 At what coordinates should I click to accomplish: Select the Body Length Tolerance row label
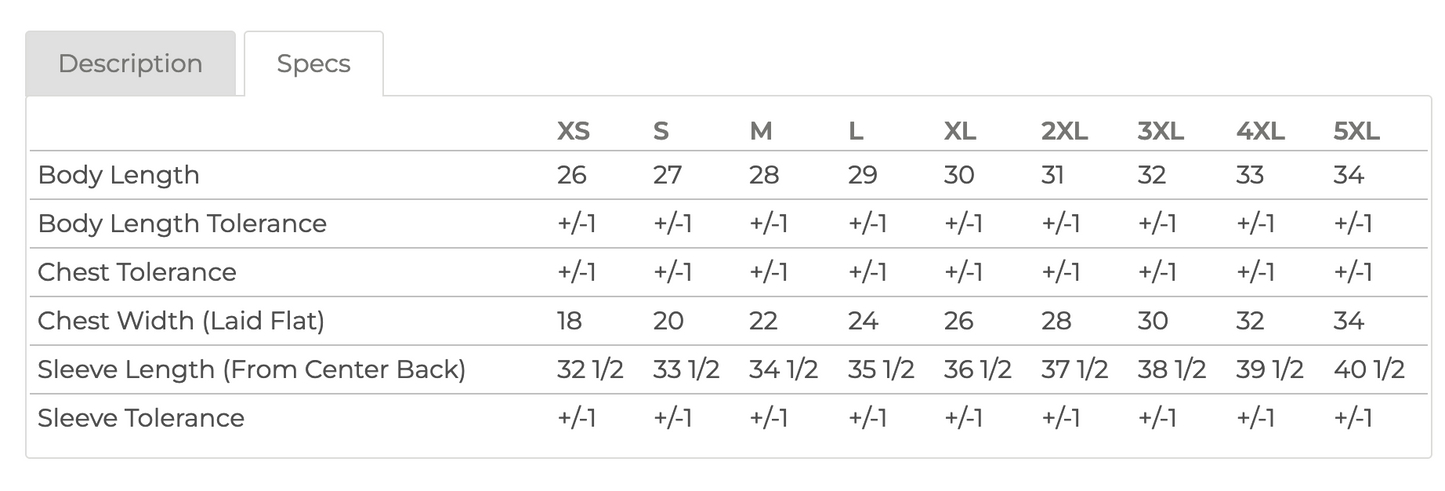coord(182,224)
